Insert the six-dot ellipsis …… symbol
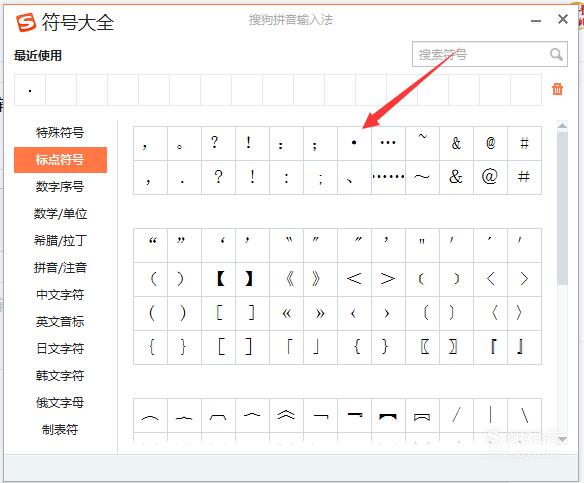Viewport: 584px width, 483px height. tap(388, 177)
